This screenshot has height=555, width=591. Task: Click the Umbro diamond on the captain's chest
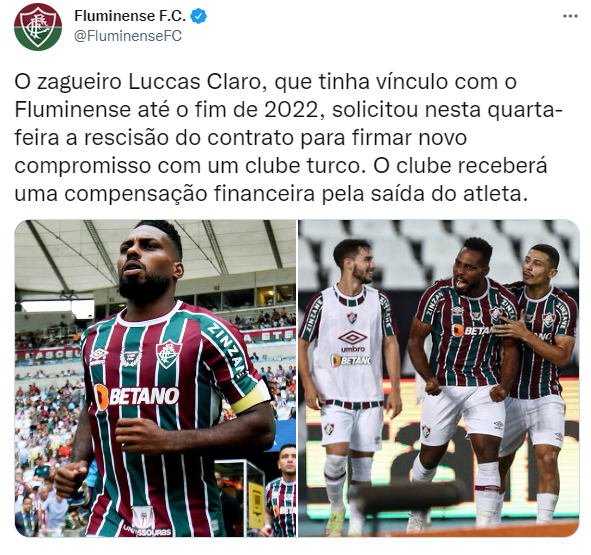pos(99,356)
